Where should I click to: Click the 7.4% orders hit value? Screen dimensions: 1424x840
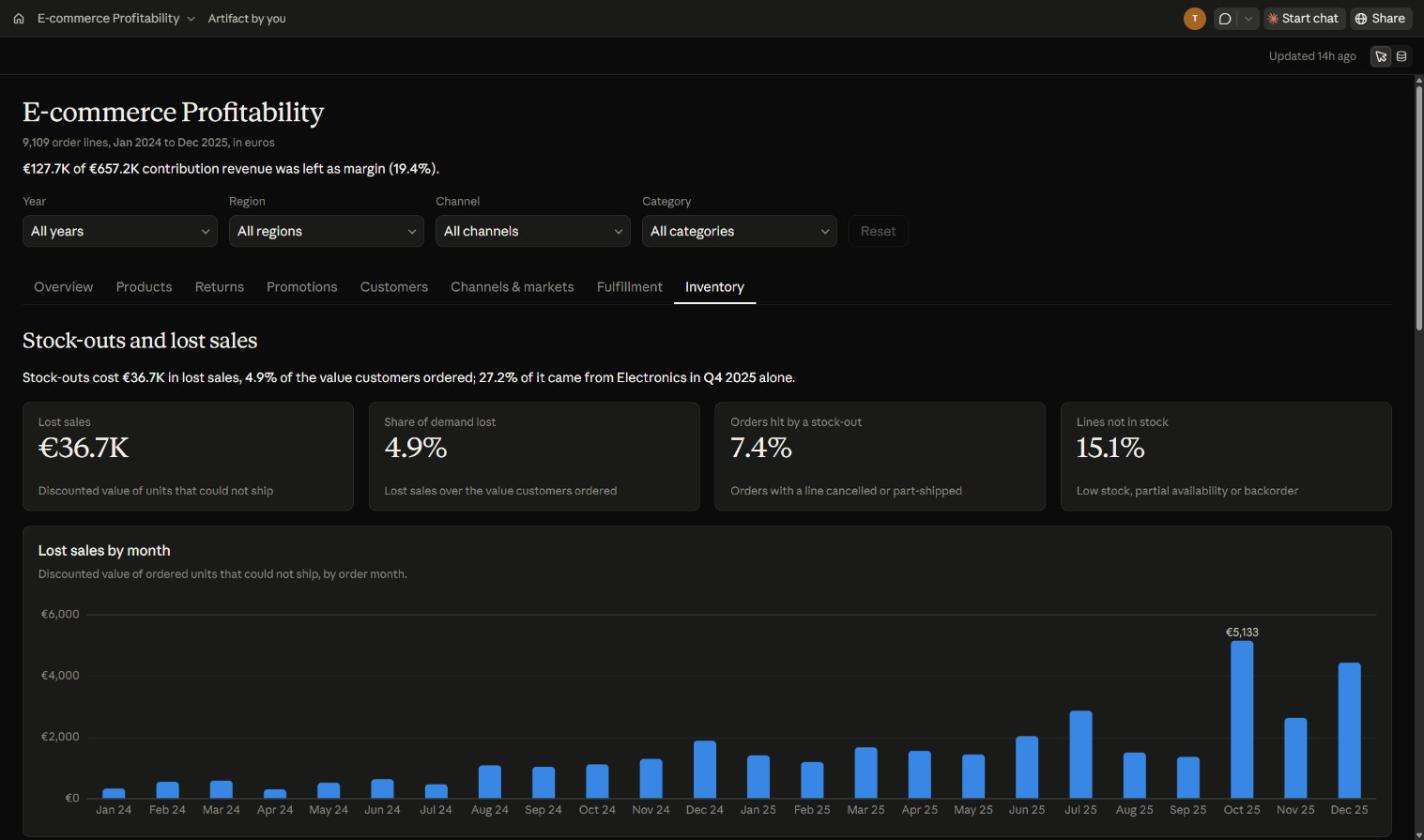[761, 448]
